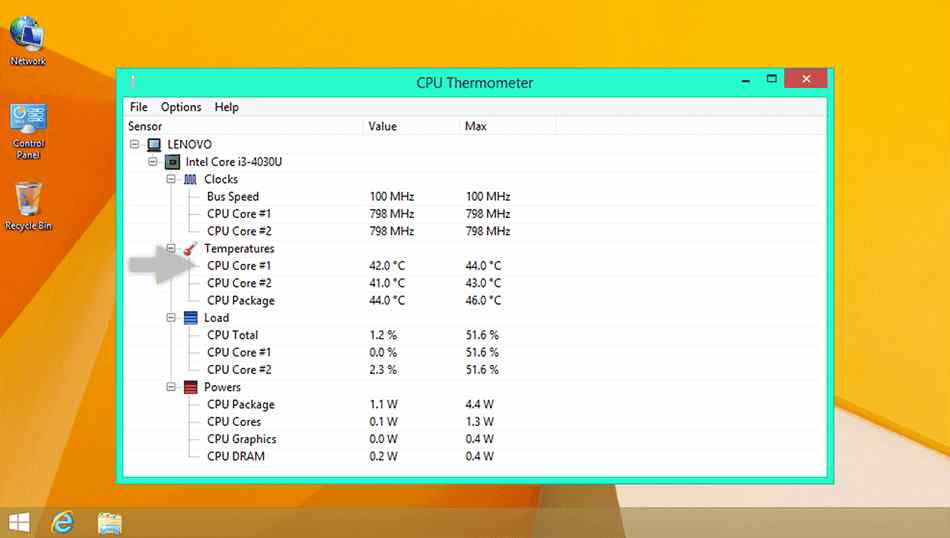Select the CPU Total load row
The width and height of the screenshot is (950, 538).
pyautogui.click(x=232, y=335)
